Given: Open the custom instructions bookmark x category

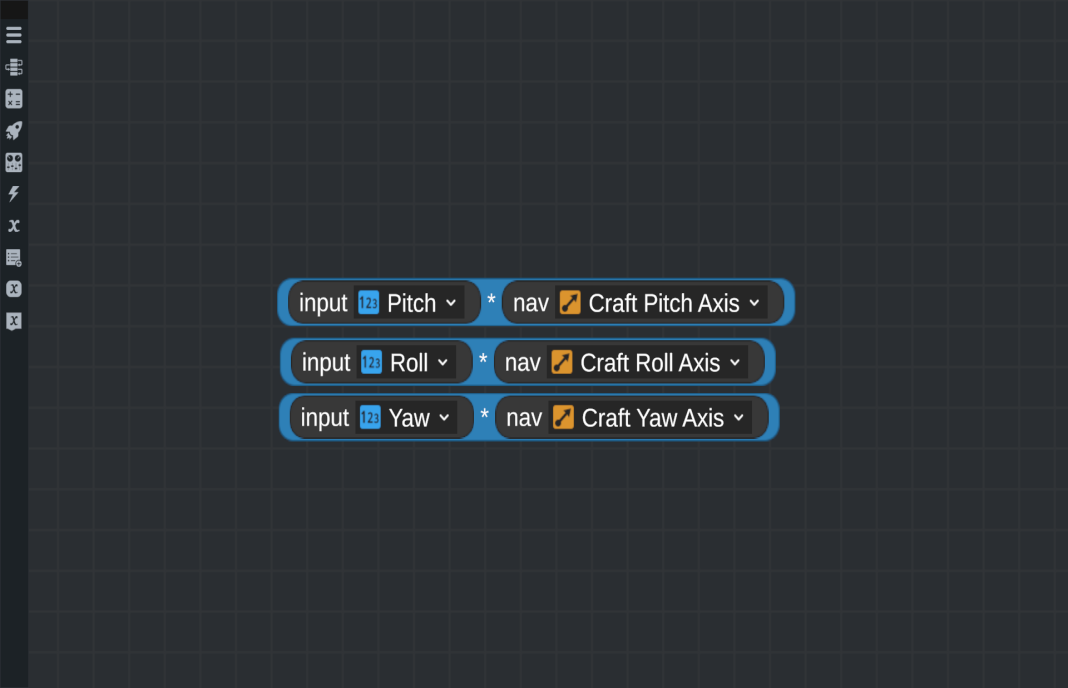Looking at the screenshot, I should [x=14, y=321].
